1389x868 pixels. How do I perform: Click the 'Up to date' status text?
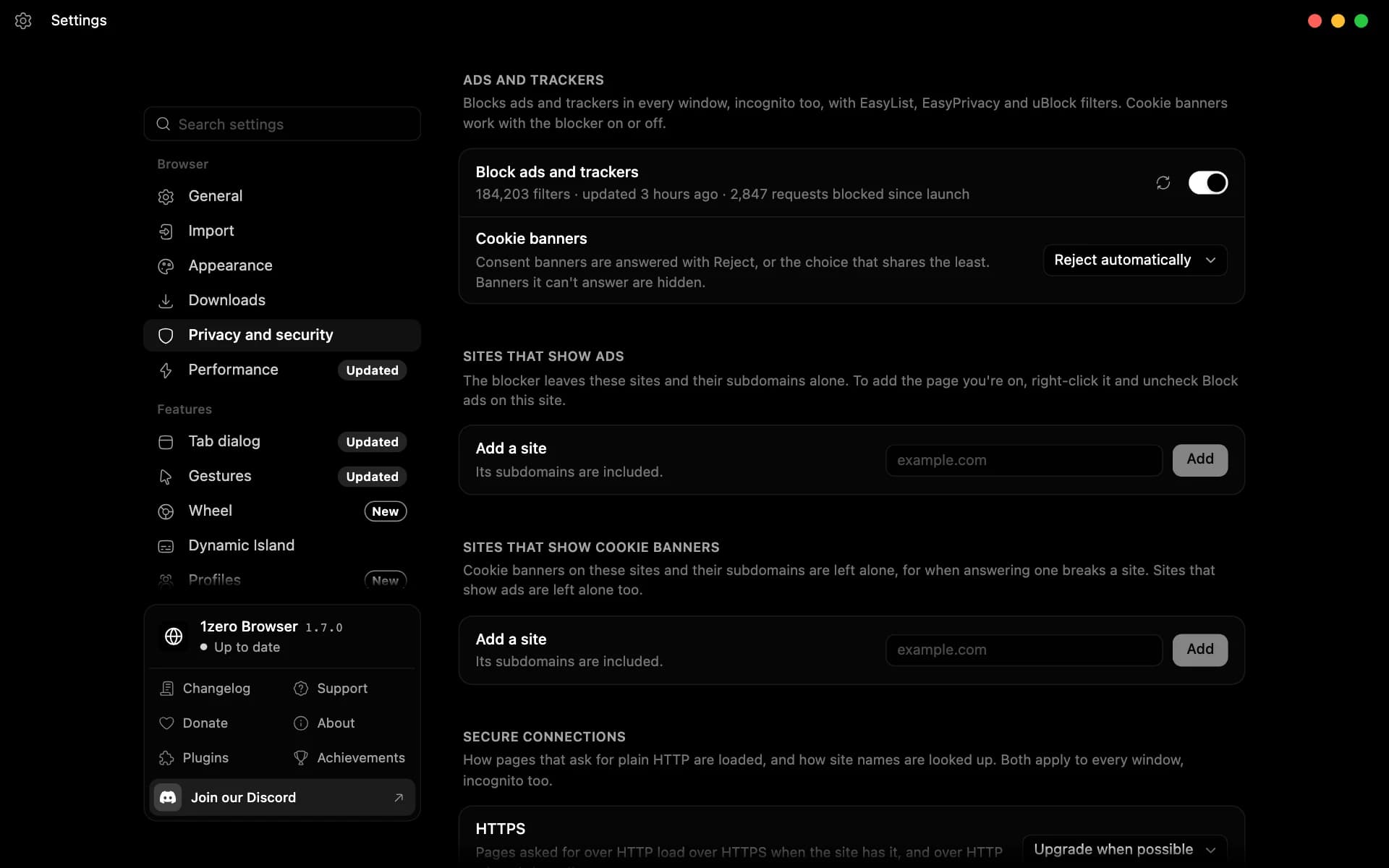pyautogui.click(x=247, y=647)
